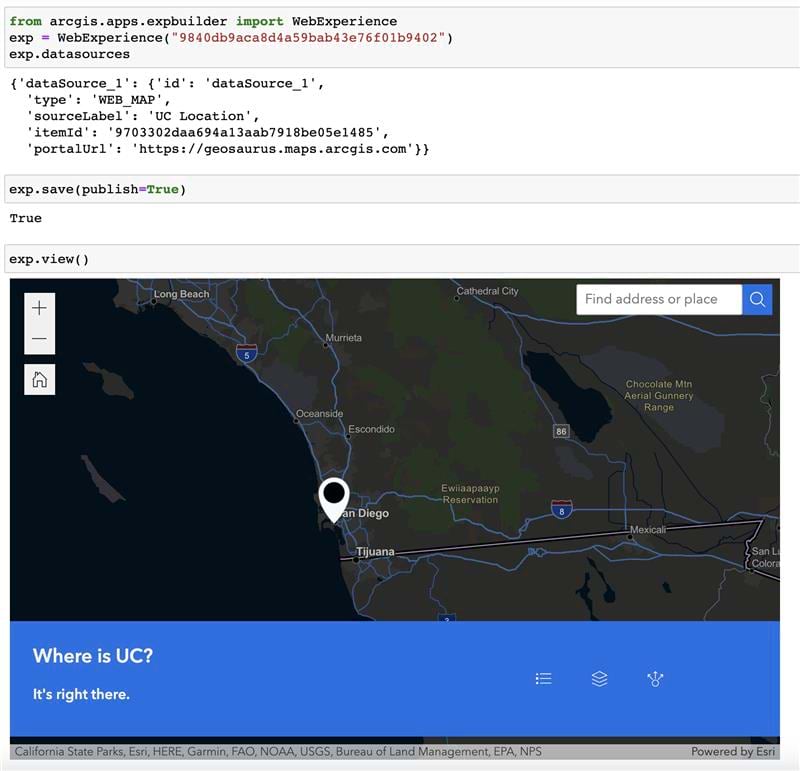Viewport: 800px width, 771px height.
Task: Click the WebExperience import code cell
Action: (x=402, y=37)
